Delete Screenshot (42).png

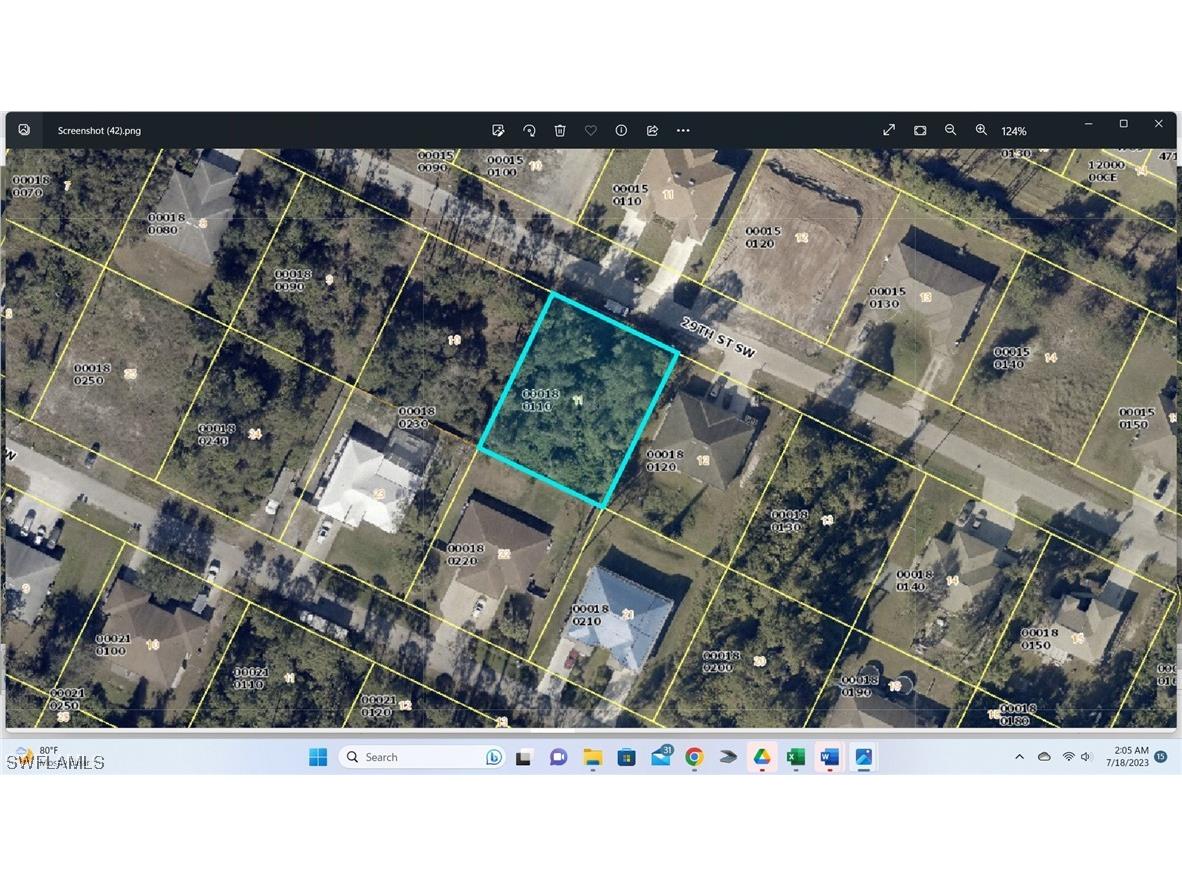pyautogui.click(x=560, y=130)
